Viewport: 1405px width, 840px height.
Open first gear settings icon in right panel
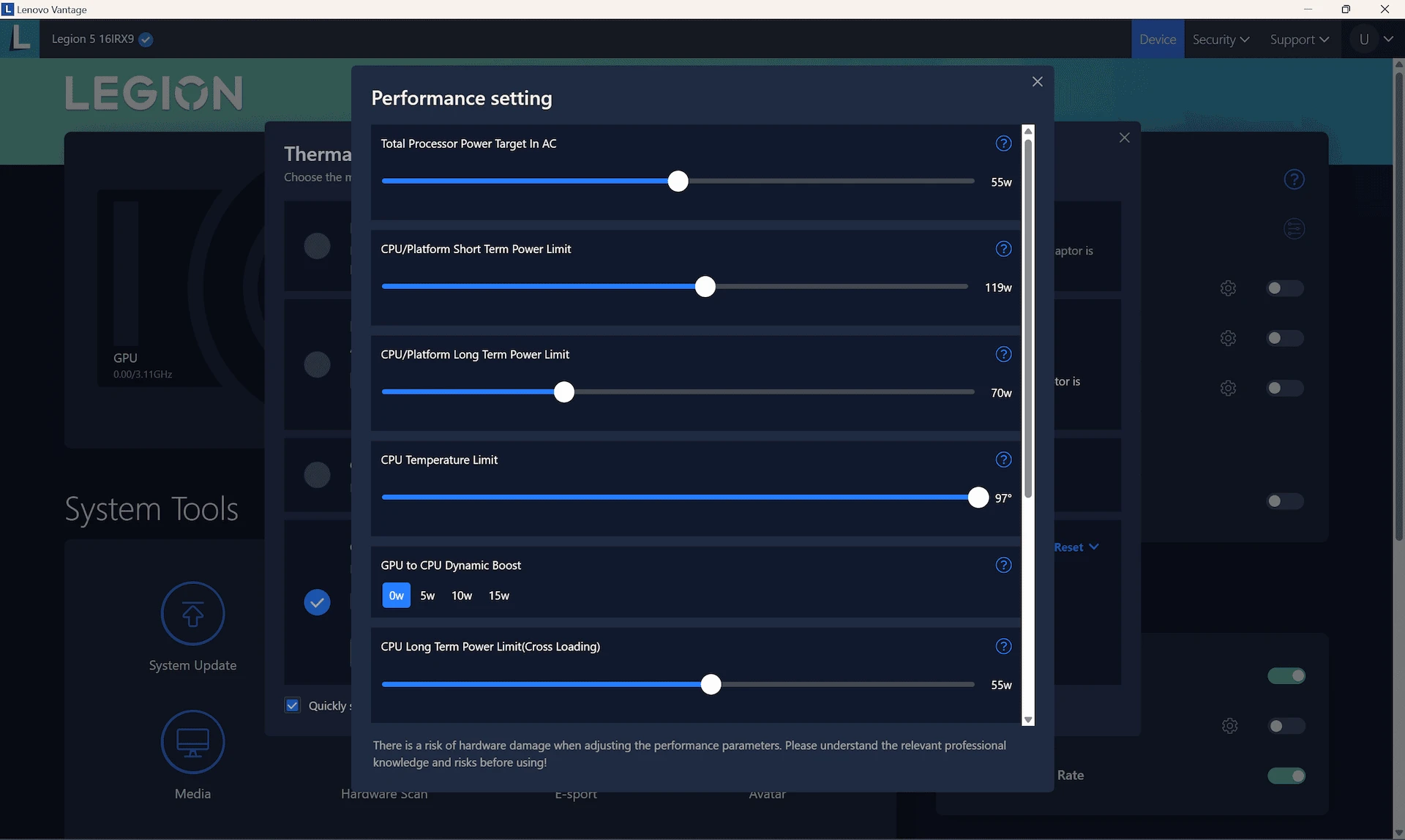tap(1228, 288)
